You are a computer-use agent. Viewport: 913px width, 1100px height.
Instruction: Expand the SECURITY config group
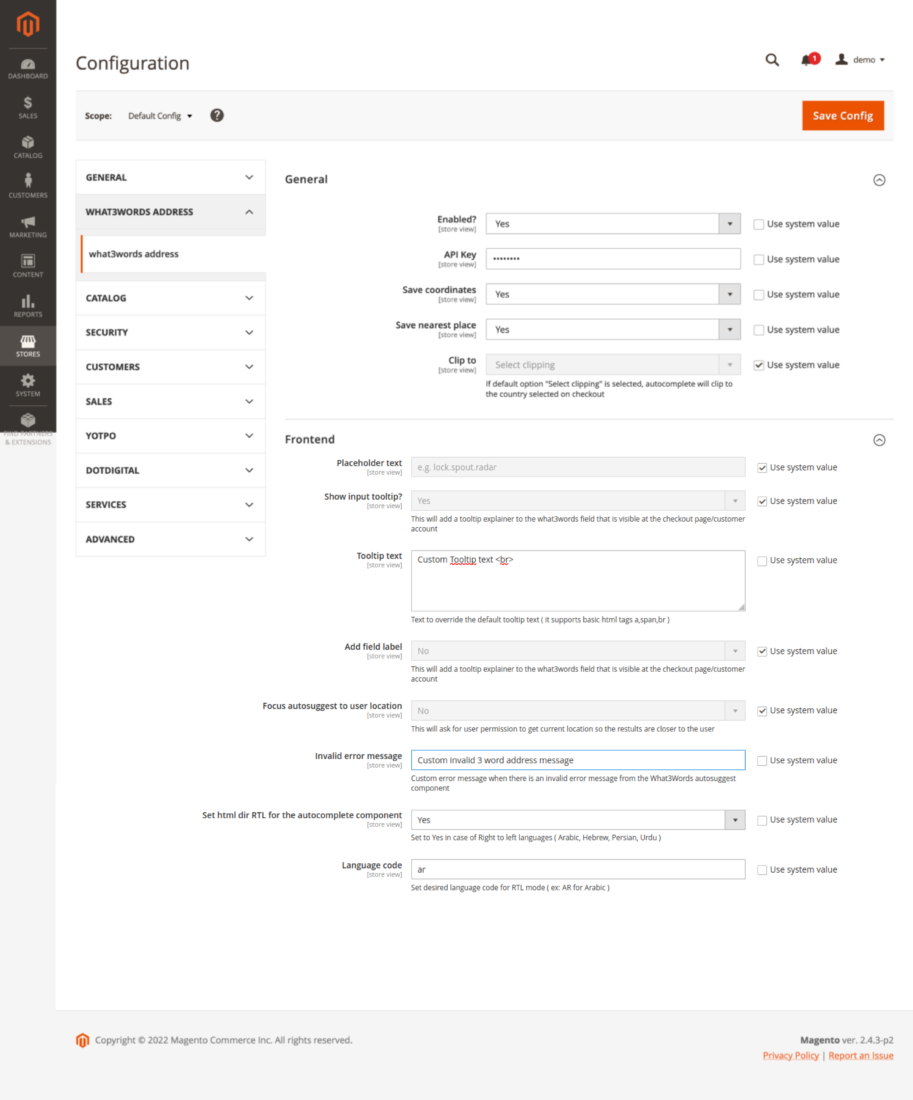171,333
